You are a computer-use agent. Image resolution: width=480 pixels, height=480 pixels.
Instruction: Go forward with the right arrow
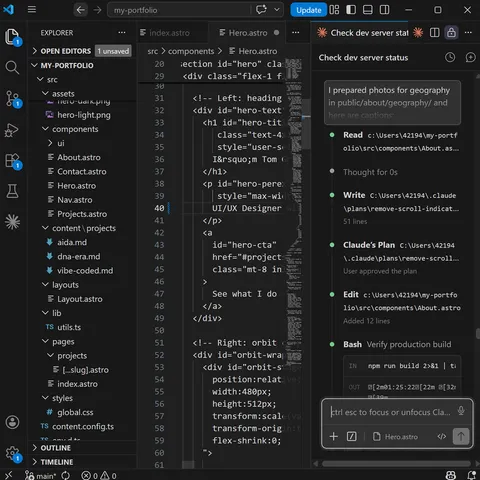[97, 10]
